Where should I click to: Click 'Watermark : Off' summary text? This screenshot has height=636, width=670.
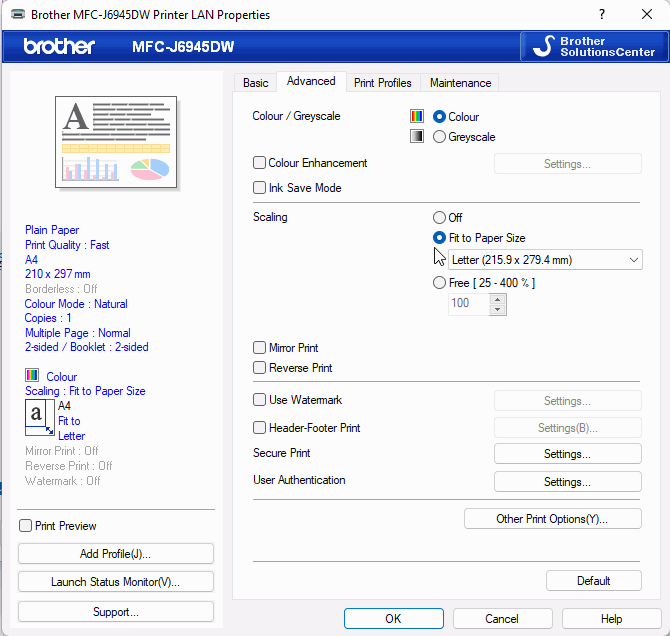(x=62, y=480)
